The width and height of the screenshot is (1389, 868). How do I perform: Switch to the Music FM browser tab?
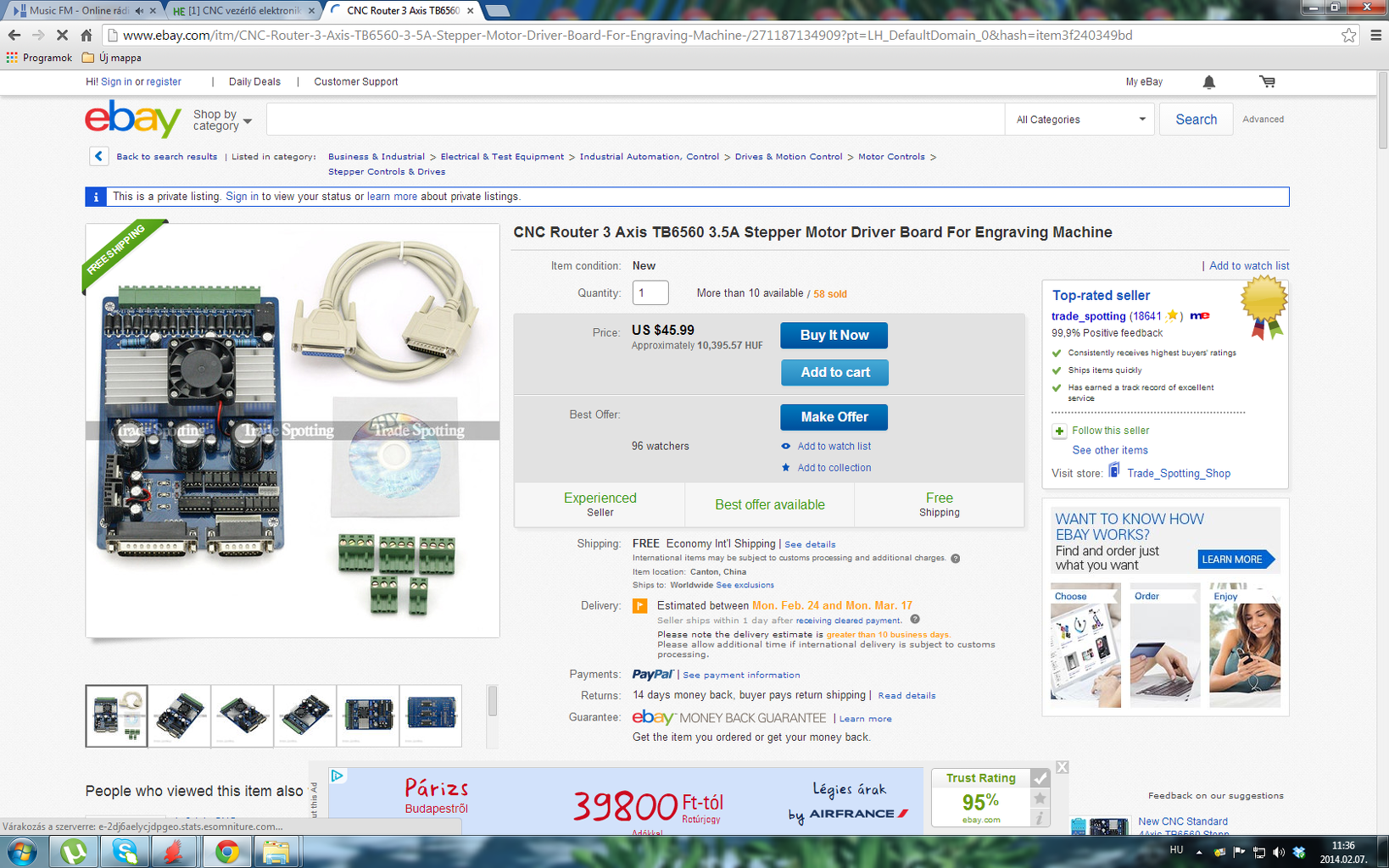coord(82,10)
